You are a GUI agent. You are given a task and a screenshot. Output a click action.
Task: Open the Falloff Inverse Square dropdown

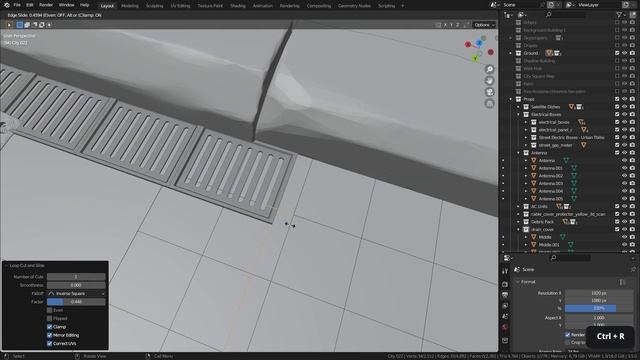(x=76, y=293)
